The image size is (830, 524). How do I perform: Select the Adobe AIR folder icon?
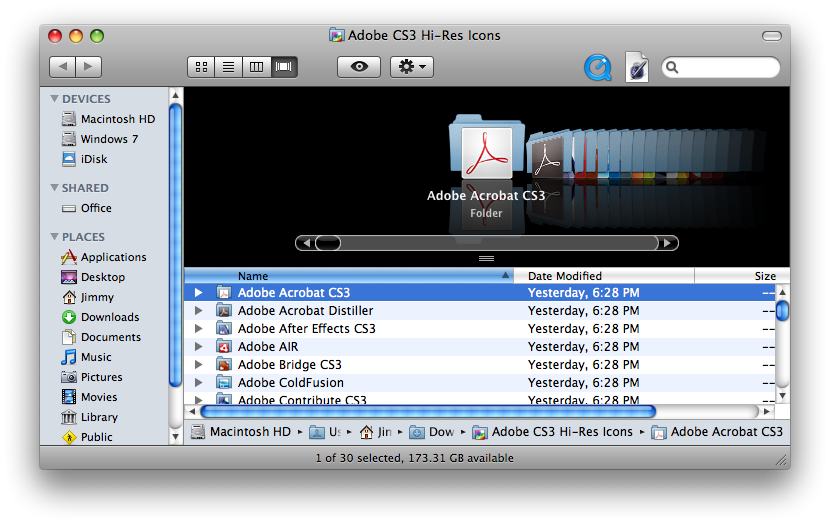(224, 347)
